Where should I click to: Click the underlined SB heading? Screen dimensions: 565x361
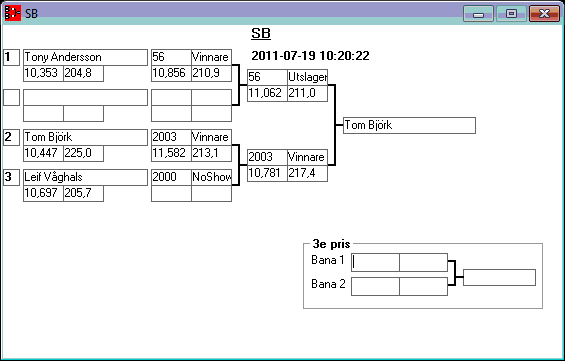tap(261, 34)
